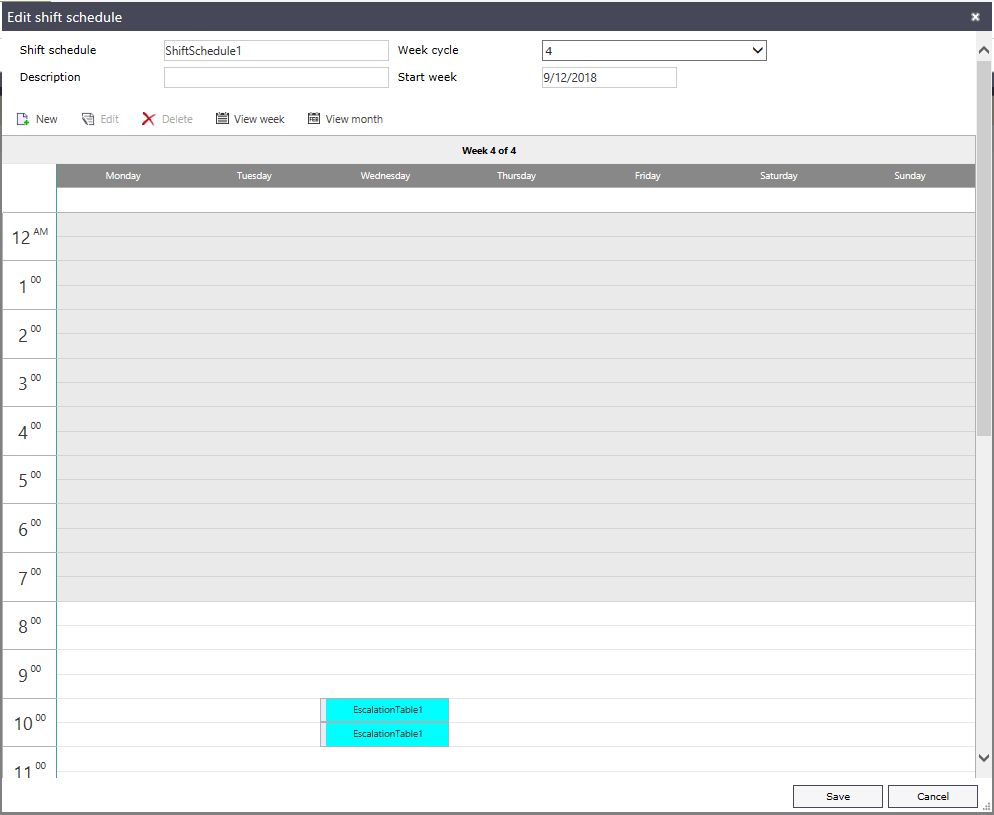The width and height of the screenshot is (994, 815).
Task: Click the dialog resize grip corner
Action: [986, 806]
